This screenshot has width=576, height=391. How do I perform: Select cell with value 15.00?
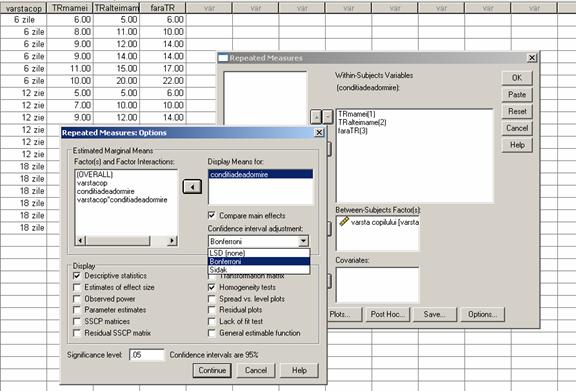pos(116,69)
